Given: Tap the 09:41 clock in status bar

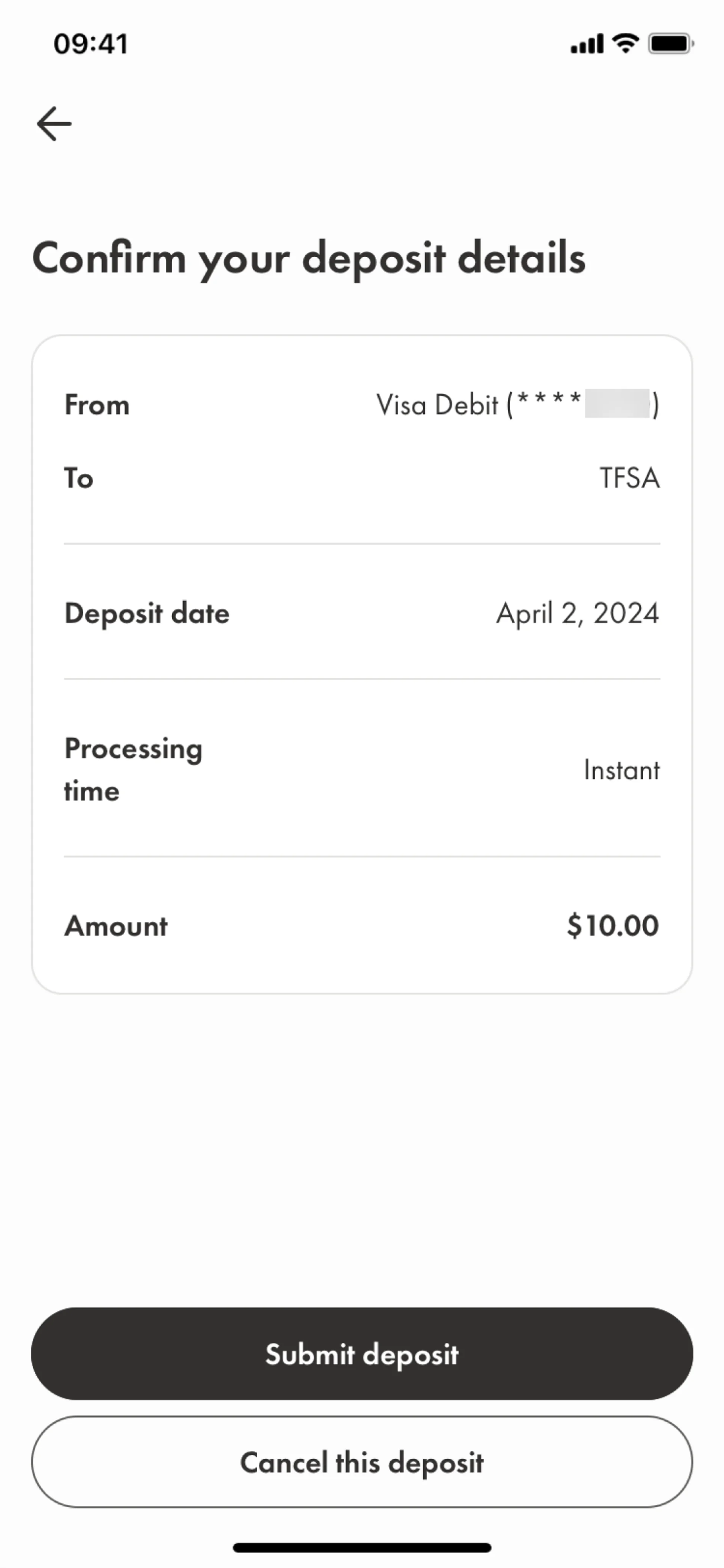Looking at the screenshot, I should 90,44.
